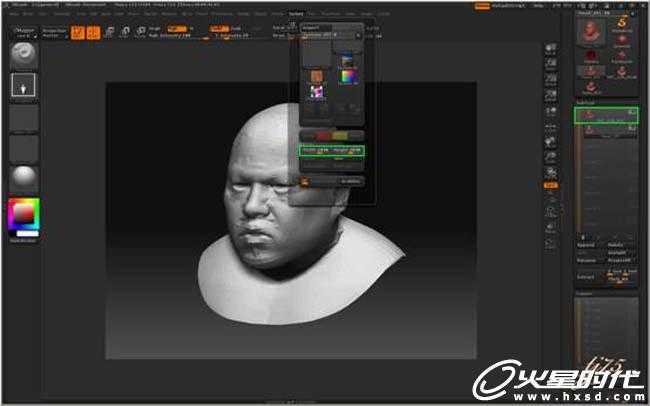The image size is (650, 406).
Task: Select the Rotate tool in top toolbar
Action: (x=141, y=32)
